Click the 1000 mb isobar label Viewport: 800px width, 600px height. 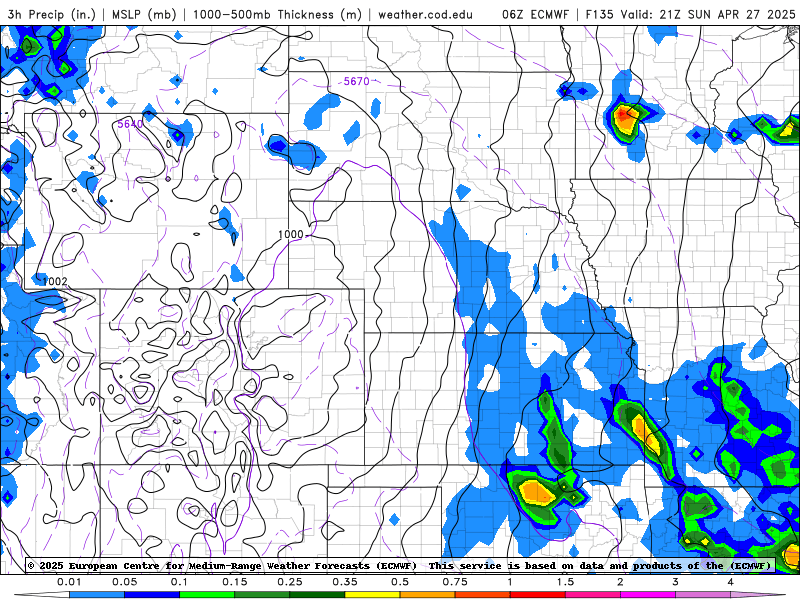point(291,234)
